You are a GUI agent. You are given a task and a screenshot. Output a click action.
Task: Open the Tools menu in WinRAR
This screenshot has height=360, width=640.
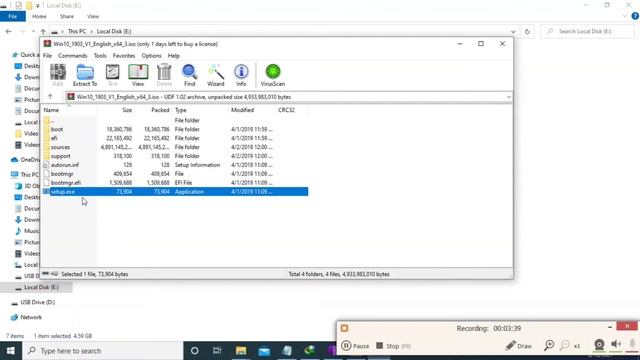(x=100, y=56)
